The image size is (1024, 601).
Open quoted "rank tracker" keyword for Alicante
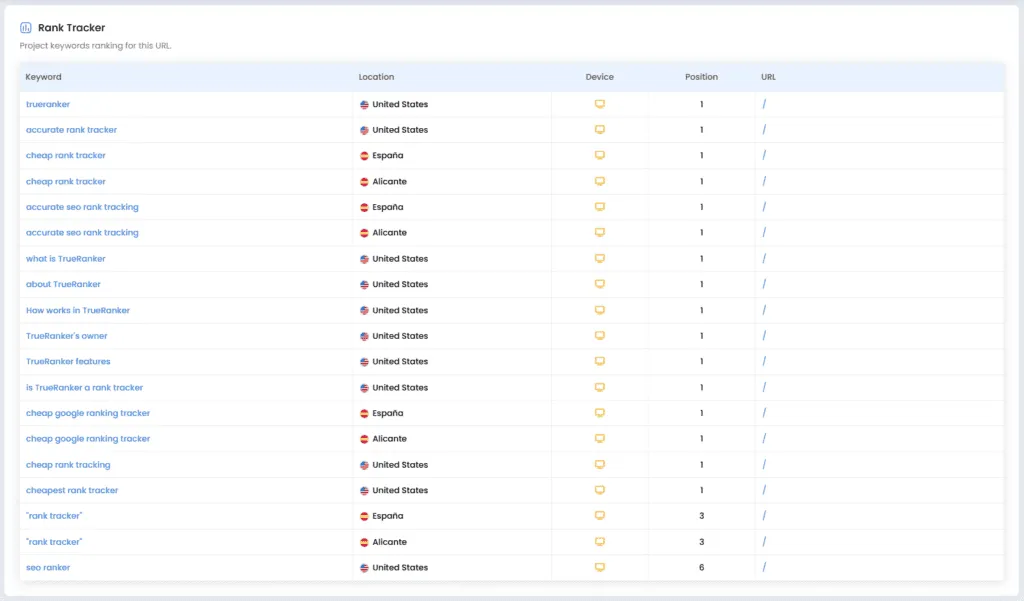[x=54, y=542]
